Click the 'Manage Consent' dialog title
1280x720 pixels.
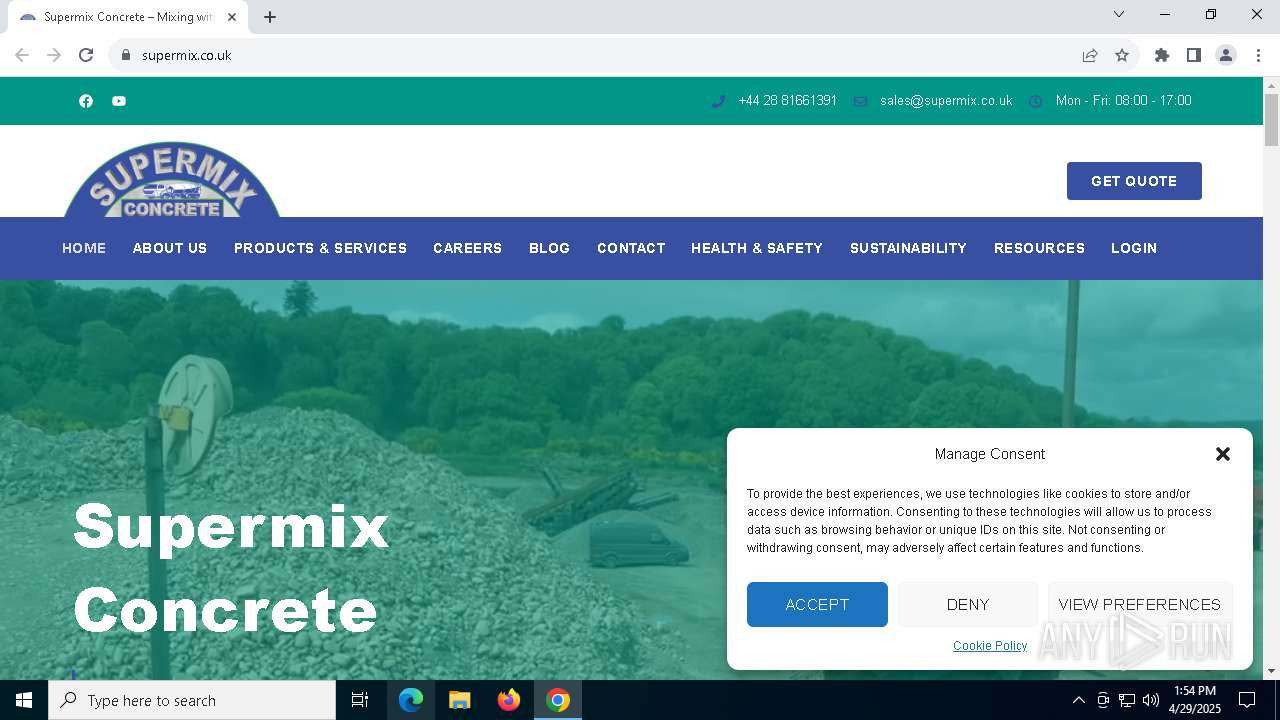990,454
